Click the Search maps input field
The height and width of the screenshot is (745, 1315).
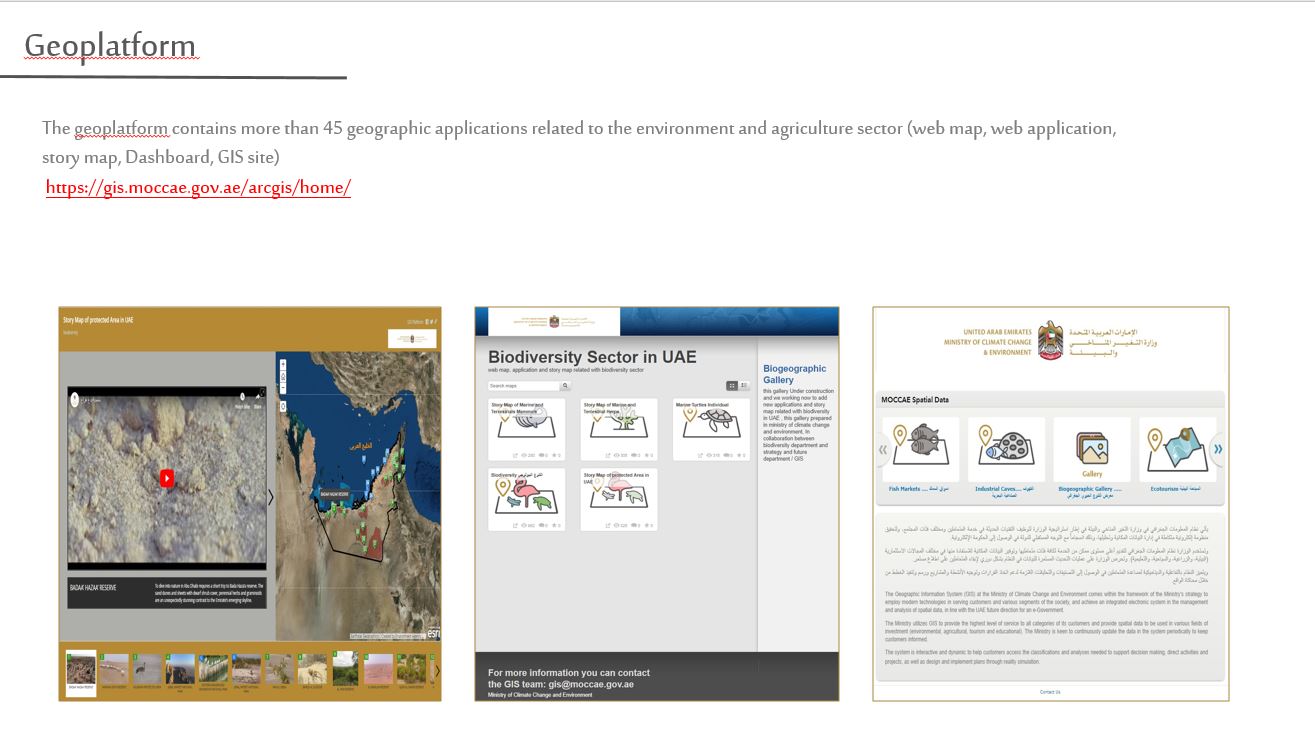(524, 386)
